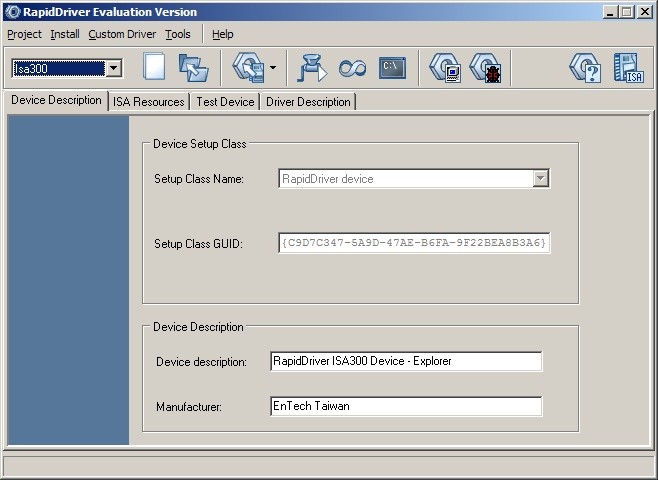Click the "Manufacturer:" label
The width and height of the screenshot is (658, 480).
tap(189, 407)
